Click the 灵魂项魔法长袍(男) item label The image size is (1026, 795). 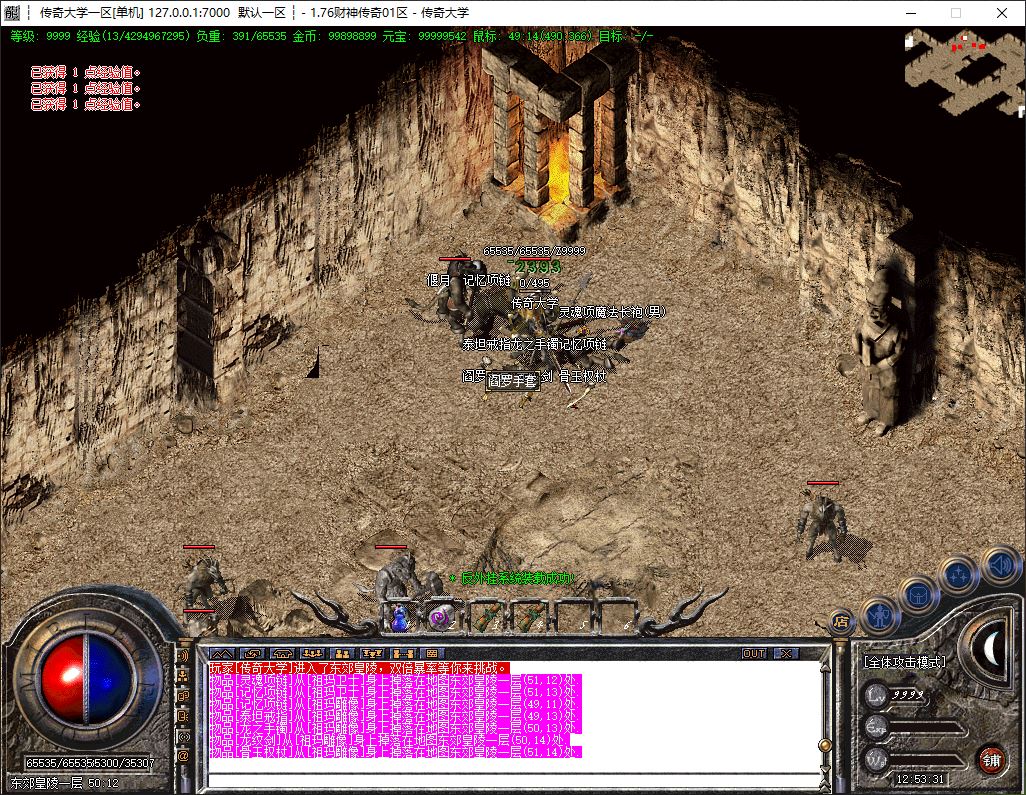pos(612,312)
